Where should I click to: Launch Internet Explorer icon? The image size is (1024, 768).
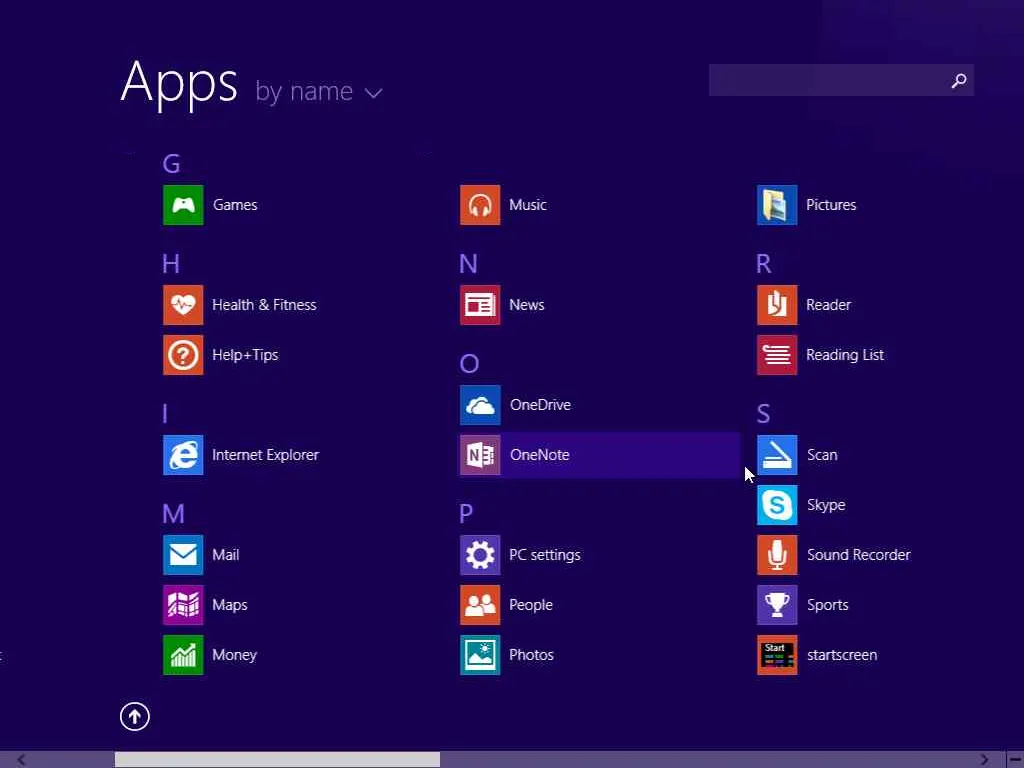183,455
